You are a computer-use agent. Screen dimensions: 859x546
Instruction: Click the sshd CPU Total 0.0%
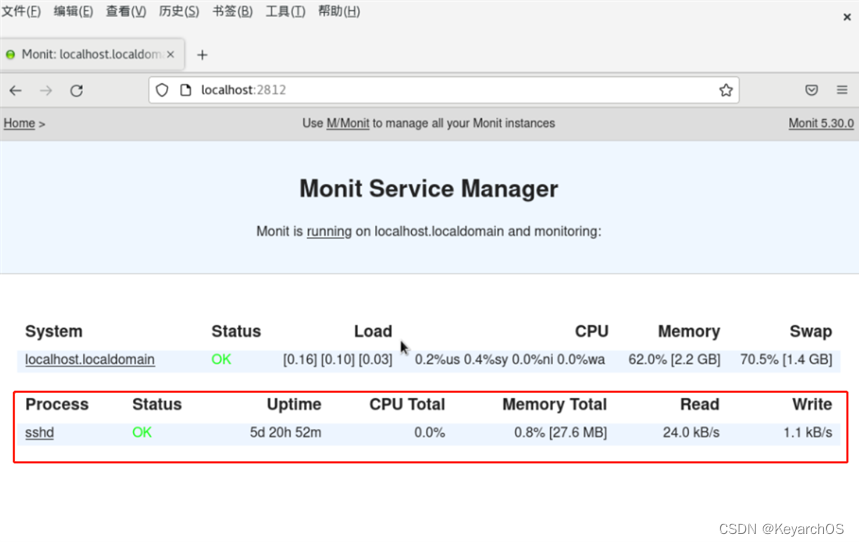(x=430, y=433)
